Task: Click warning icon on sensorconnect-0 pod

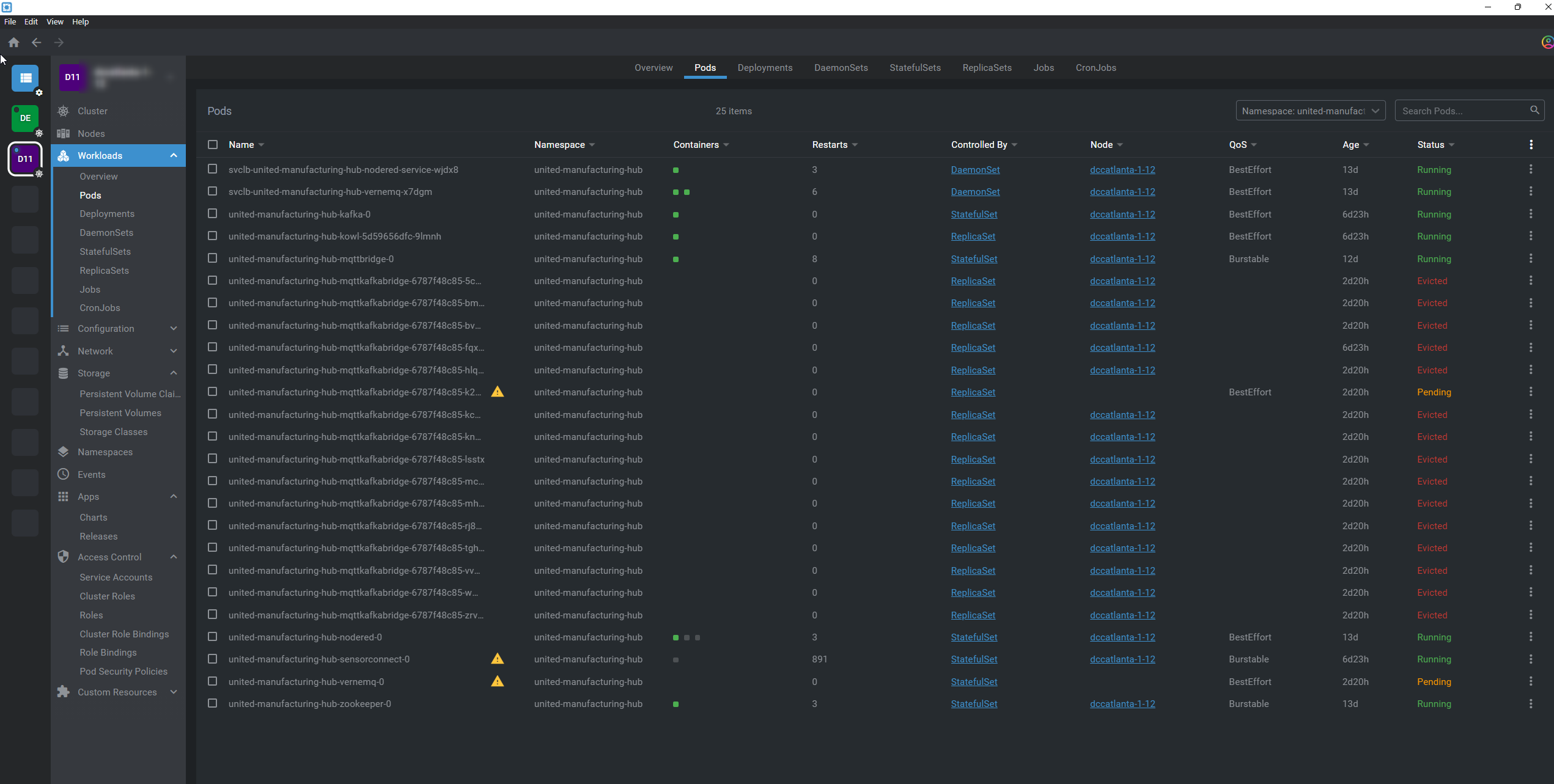Action: [x=498, y=659]
